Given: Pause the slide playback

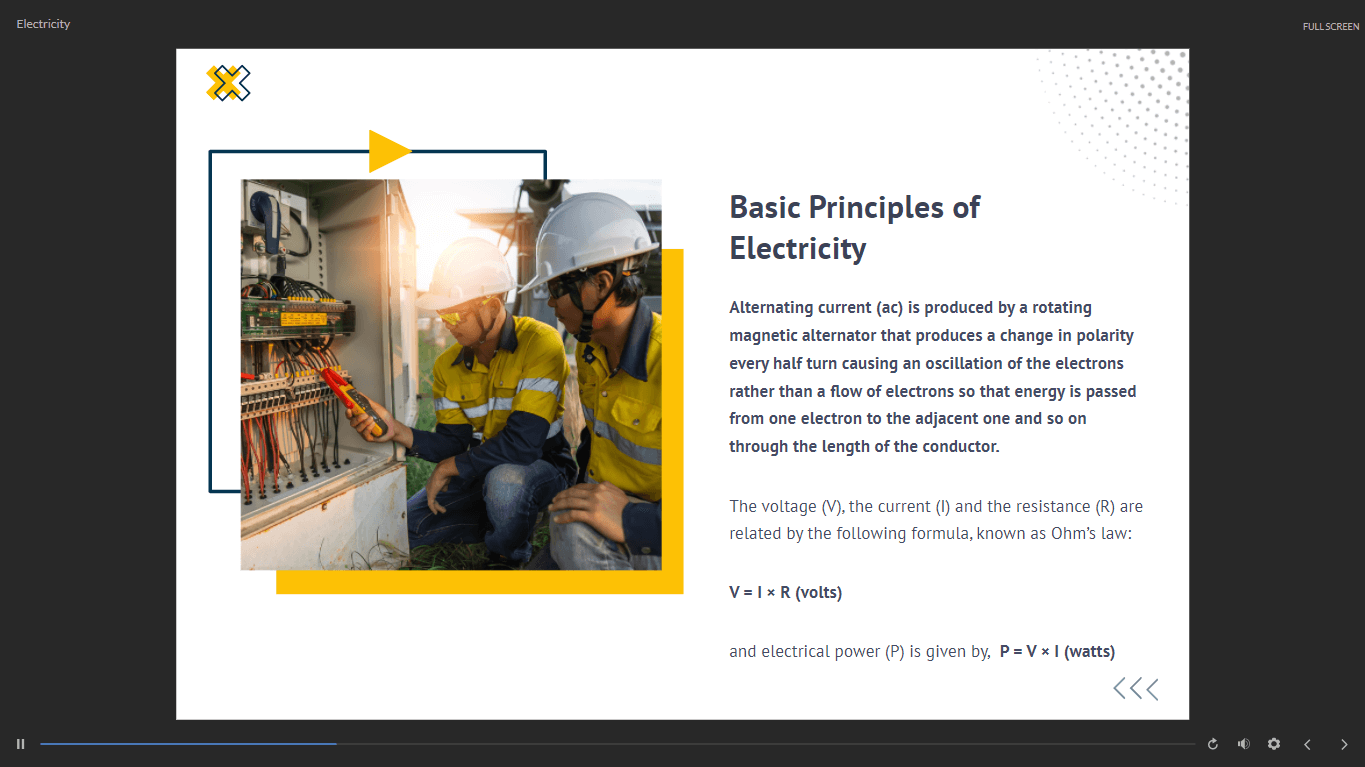Looking at the screenshot, I should point(20,744).
